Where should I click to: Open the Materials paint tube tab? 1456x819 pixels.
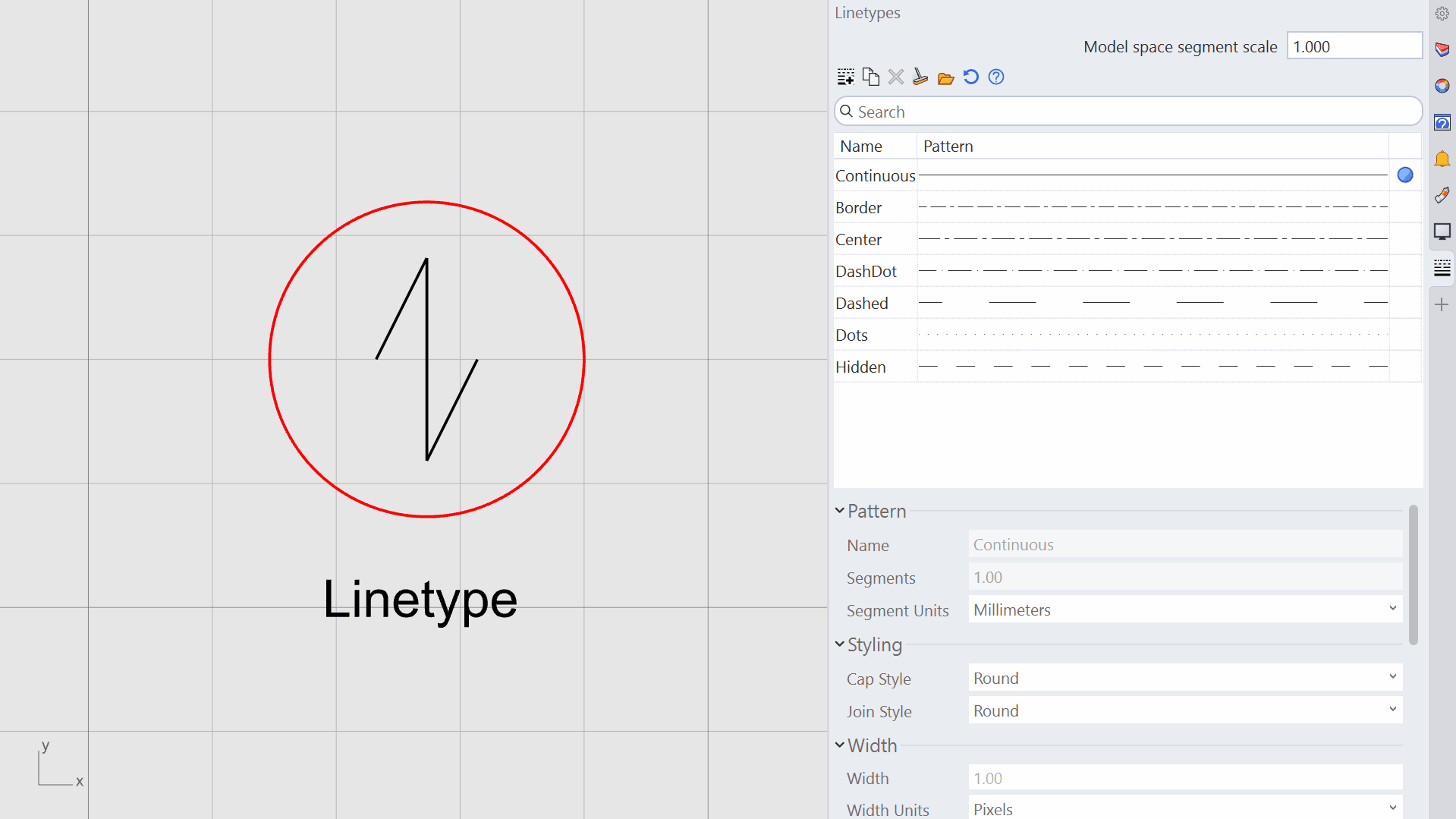1442,195
